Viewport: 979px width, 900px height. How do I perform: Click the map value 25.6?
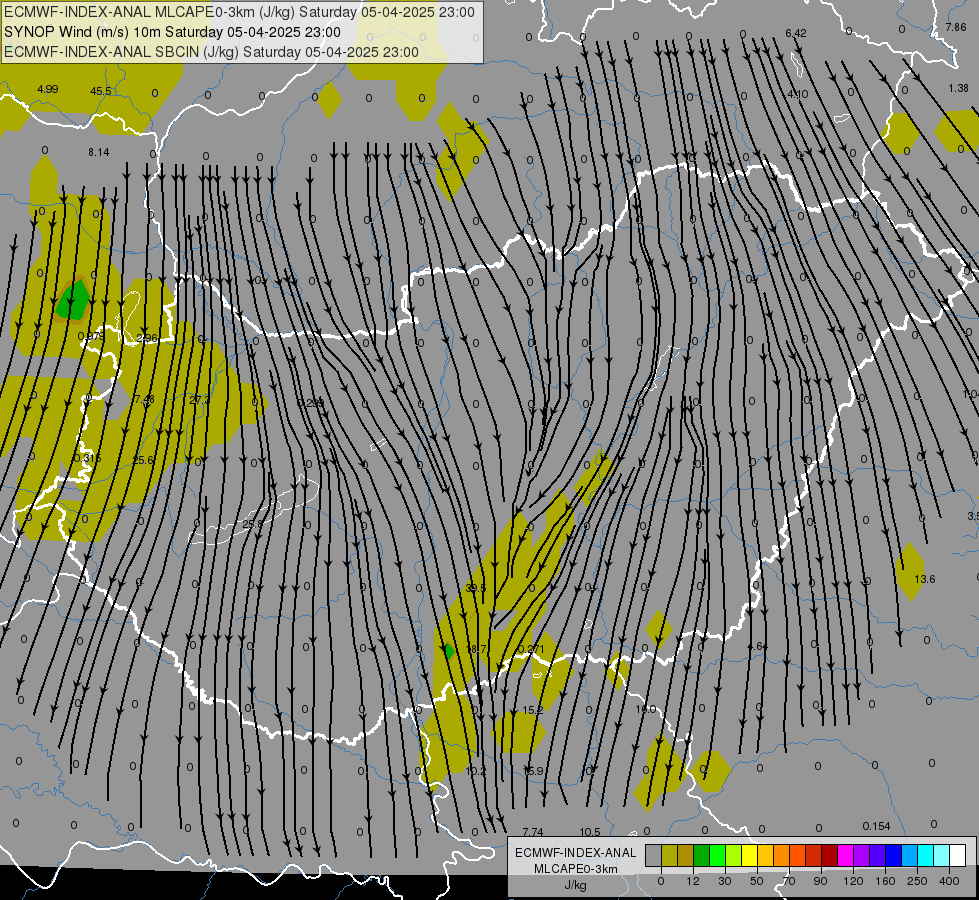click(143, 460)
